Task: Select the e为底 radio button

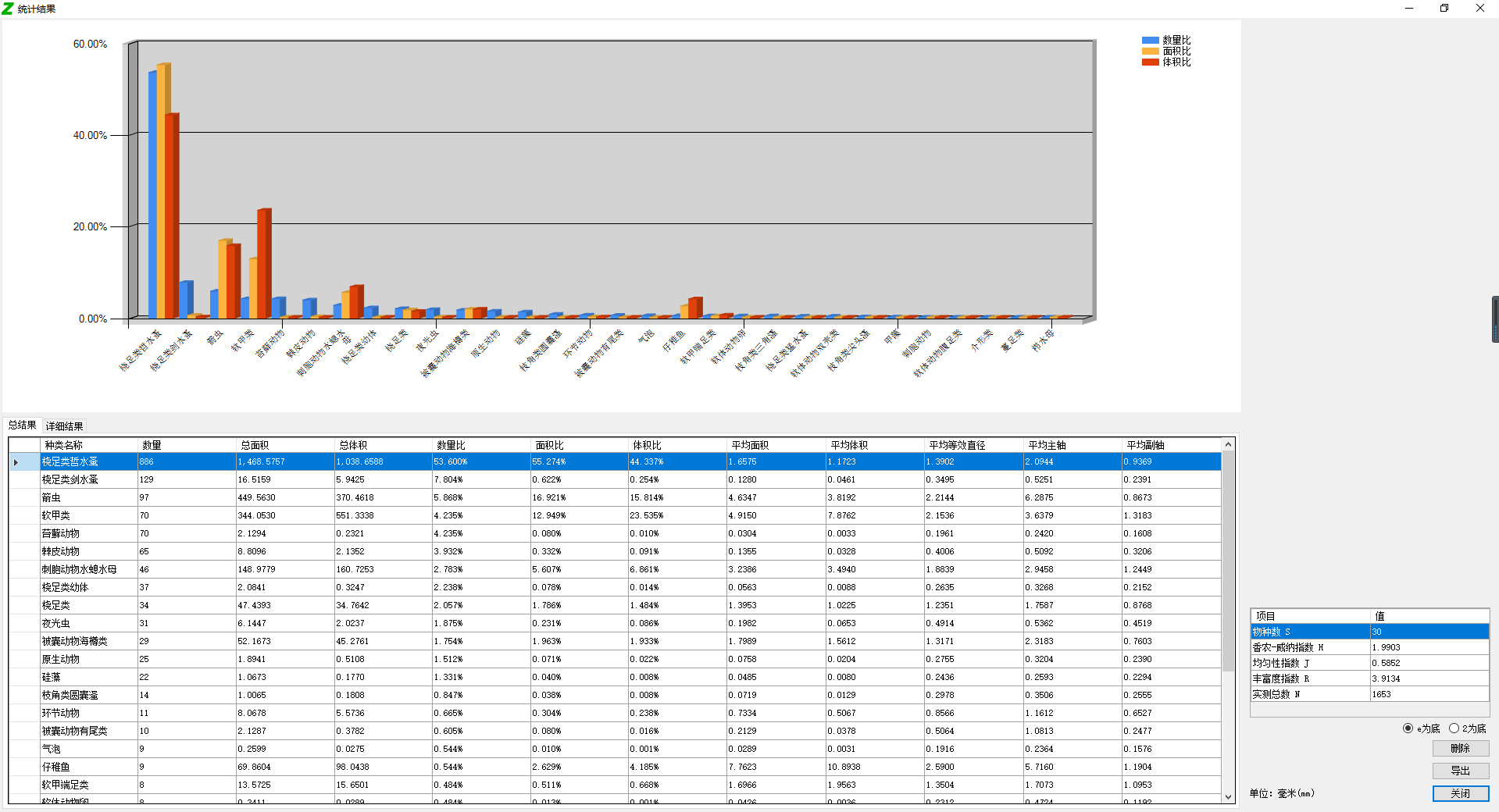Action: (x=1408, y=728)
